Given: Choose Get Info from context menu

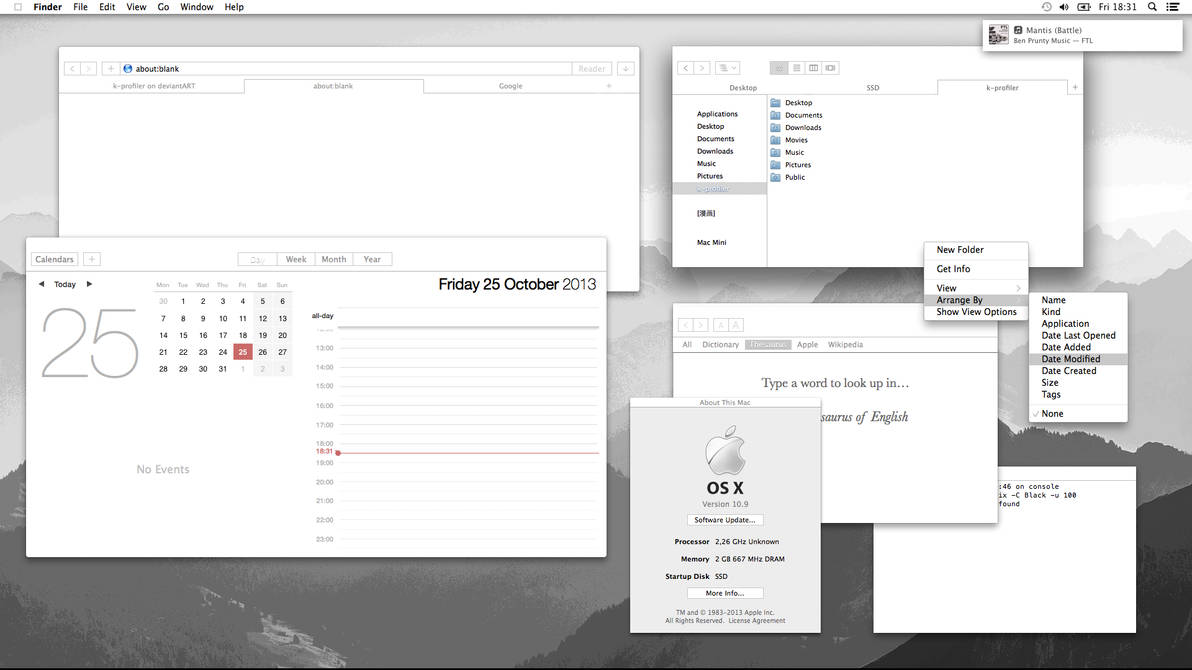Looking at the screenshot, I should point(976,269).
